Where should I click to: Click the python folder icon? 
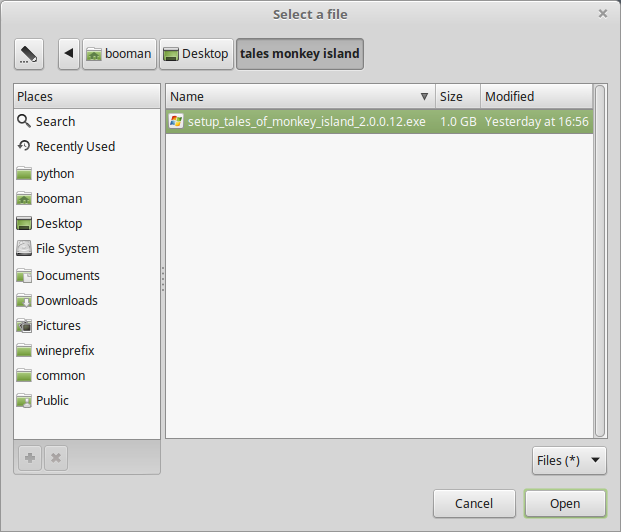pos(24,174)
